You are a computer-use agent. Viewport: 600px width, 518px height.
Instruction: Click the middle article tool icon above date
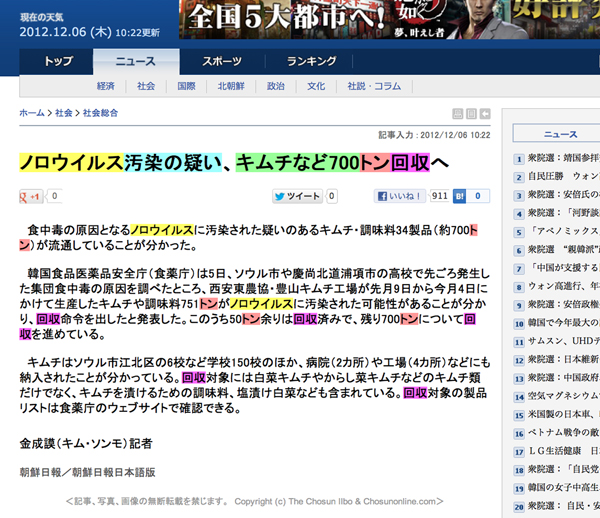(471, 114)
